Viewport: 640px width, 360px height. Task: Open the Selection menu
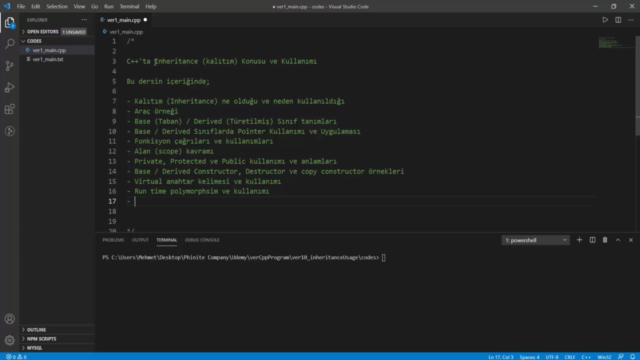tap(57, 7)
